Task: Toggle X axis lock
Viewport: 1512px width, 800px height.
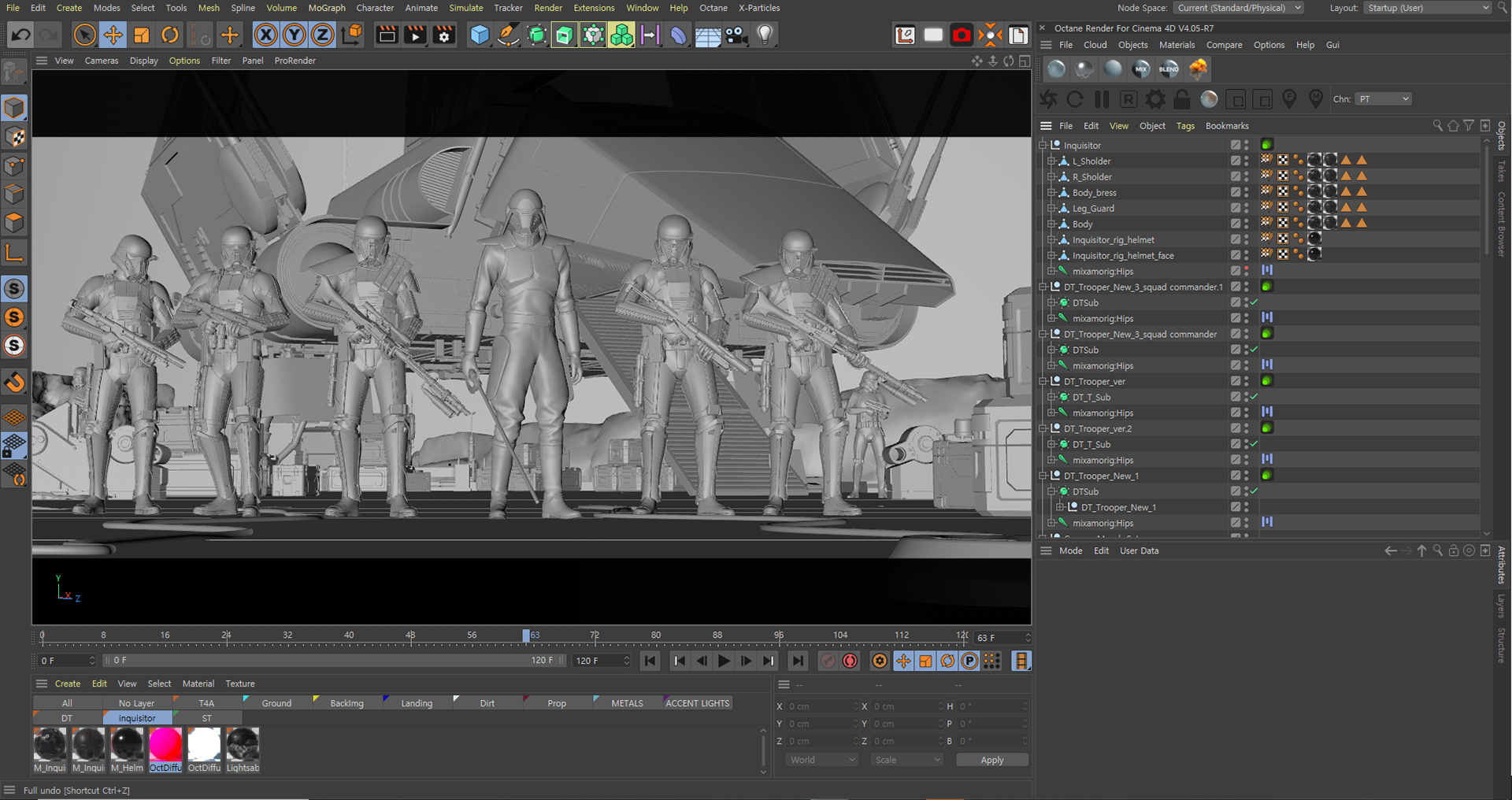Action: (266, 35)
